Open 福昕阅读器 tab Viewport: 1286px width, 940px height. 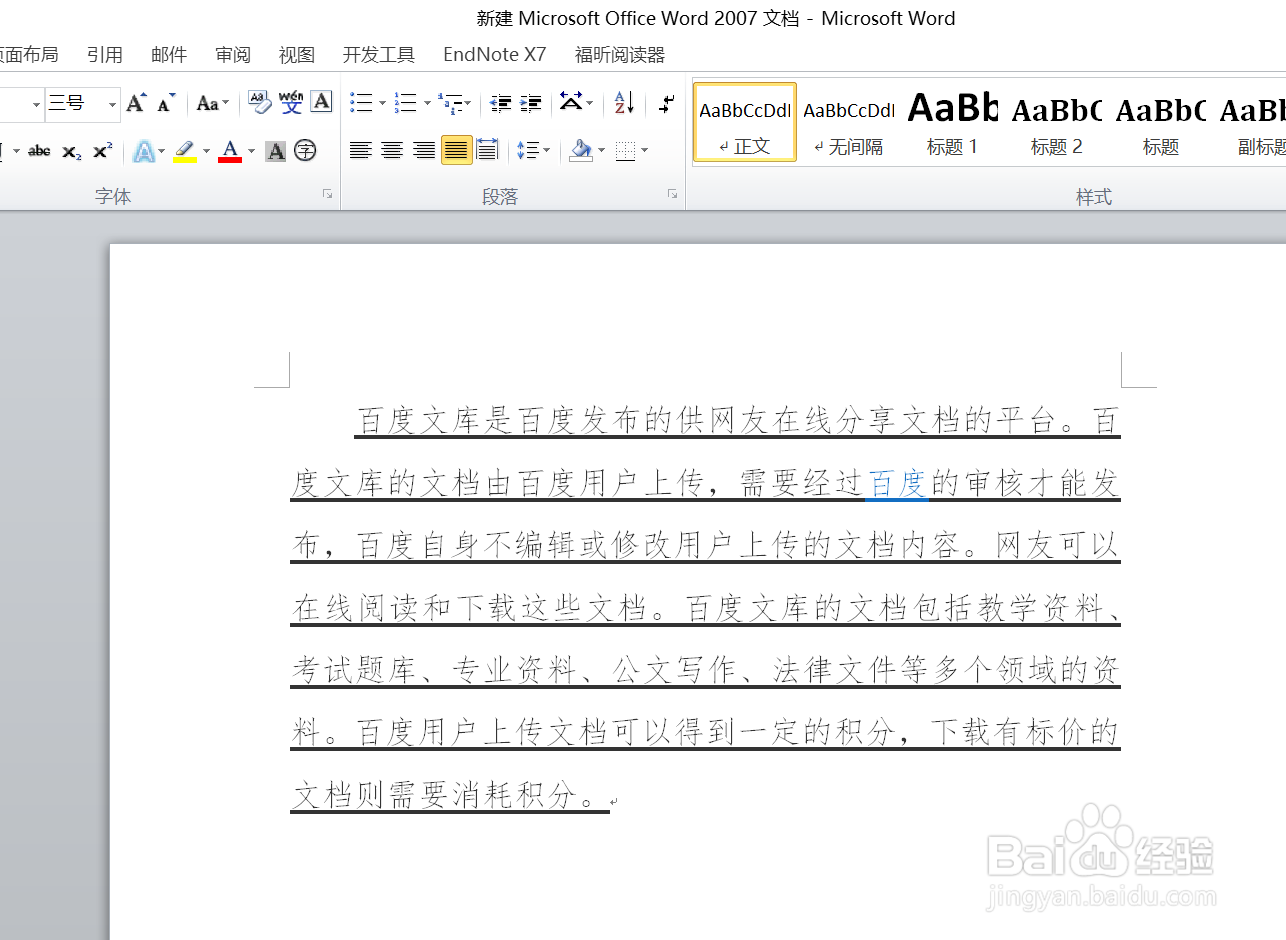[620, 55]
